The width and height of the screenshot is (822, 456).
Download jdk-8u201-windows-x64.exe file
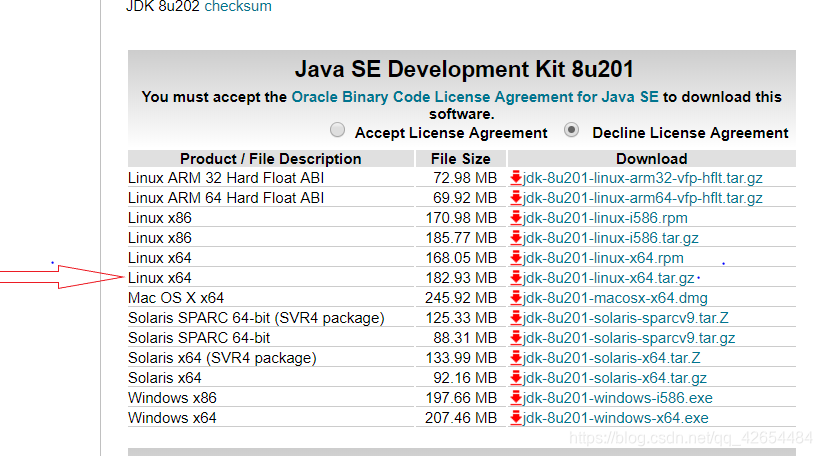coord(616,418)
